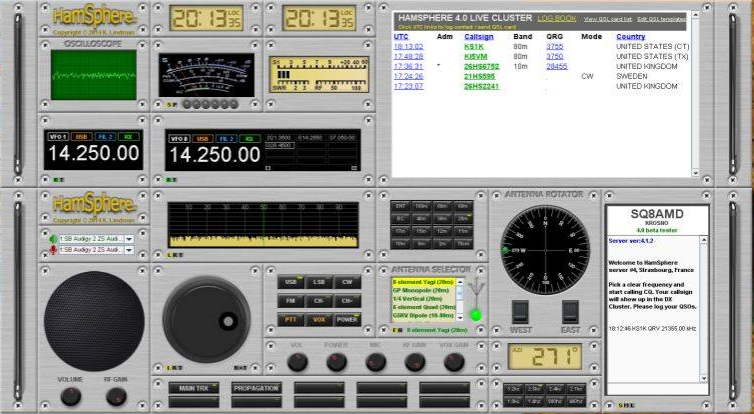Click the HamSphere logo in the lower rack

[94, 204]
